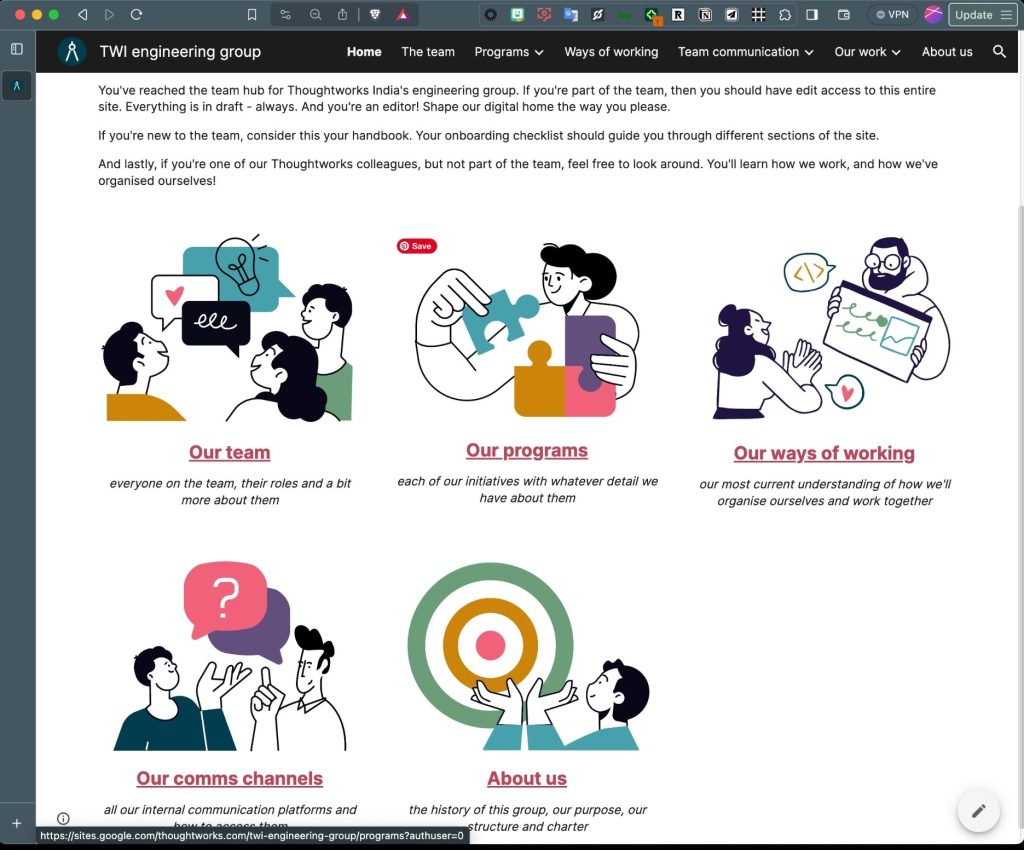Click the target illustration above About us

click(x=490, y=645)
